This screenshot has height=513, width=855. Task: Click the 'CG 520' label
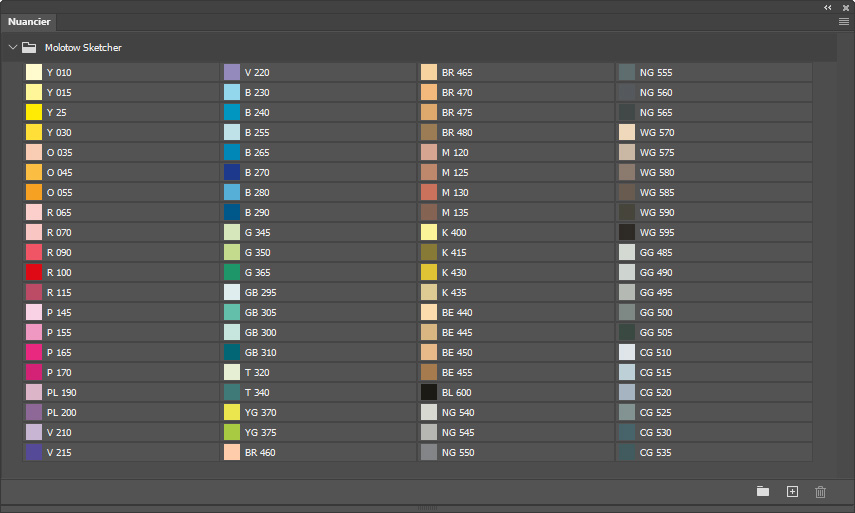click(x=655, y=393)
